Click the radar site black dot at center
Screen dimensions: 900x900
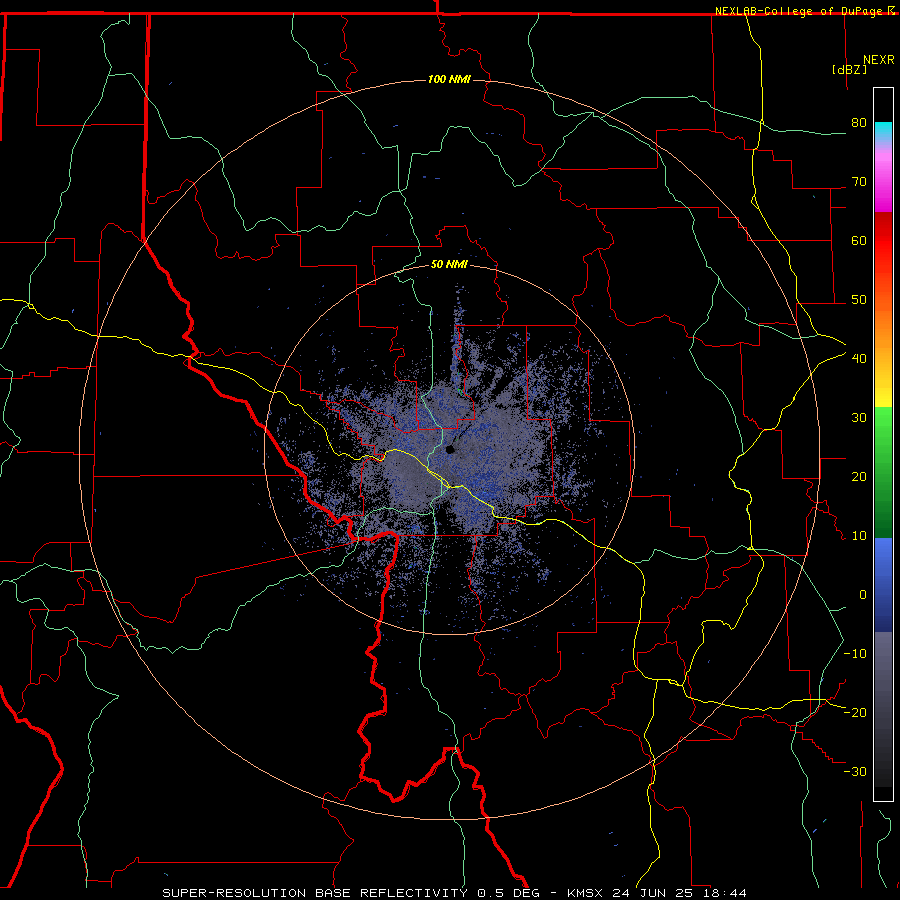click(x=450, y=449)
